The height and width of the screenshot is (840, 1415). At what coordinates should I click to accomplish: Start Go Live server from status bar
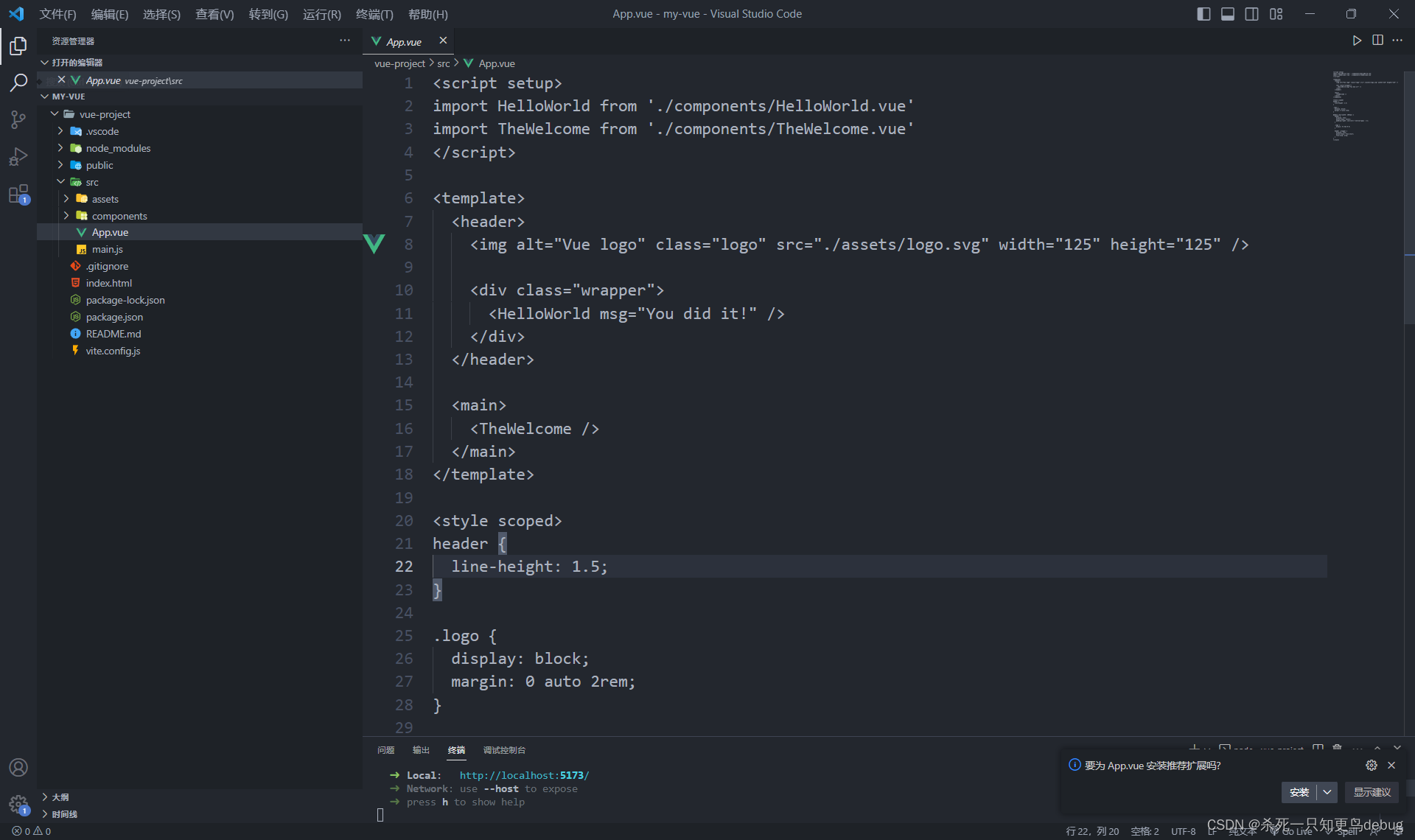click(x=1295, y=830)
